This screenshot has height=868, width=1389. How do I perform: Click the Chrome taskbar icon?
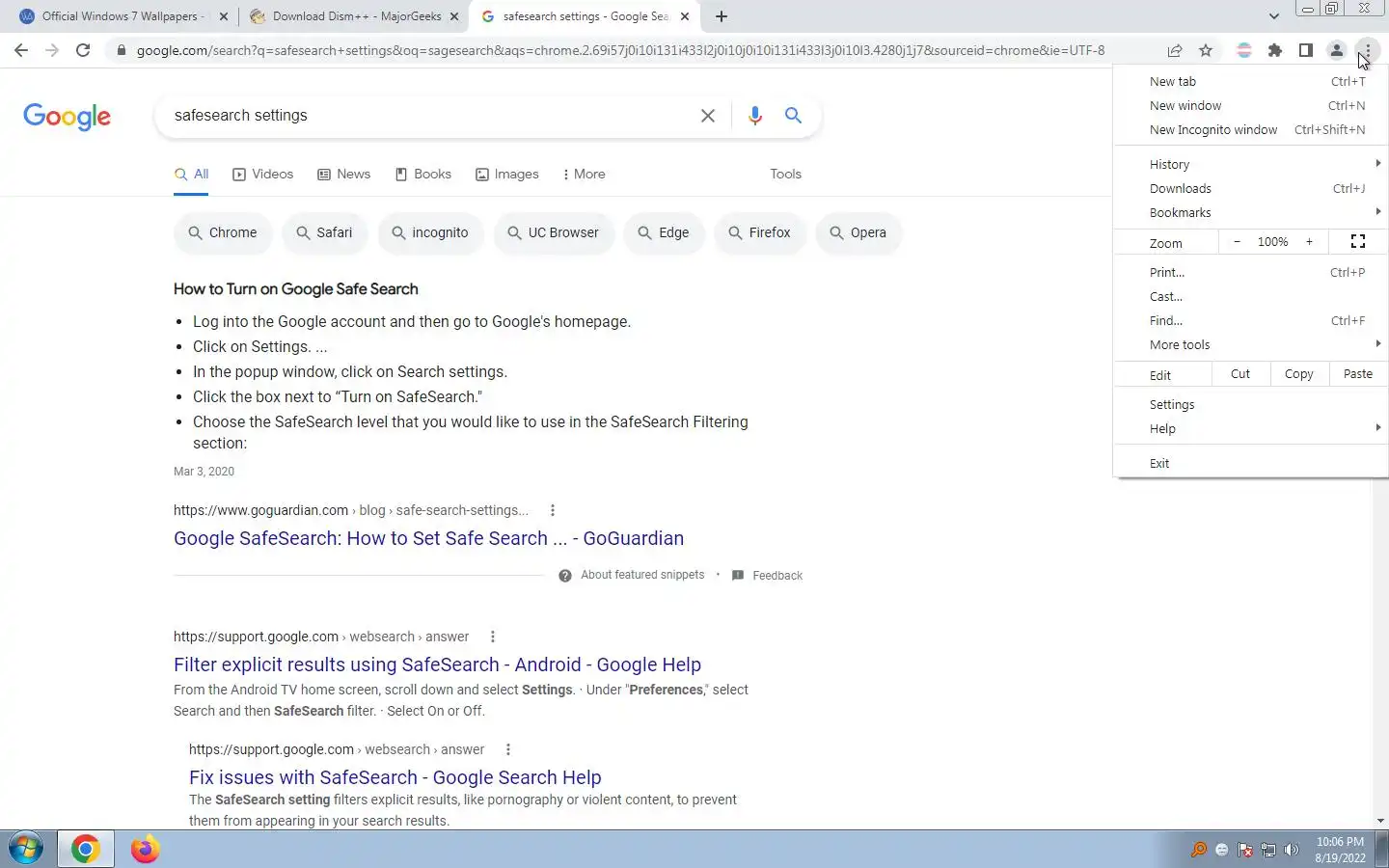[x=85, y=850]
